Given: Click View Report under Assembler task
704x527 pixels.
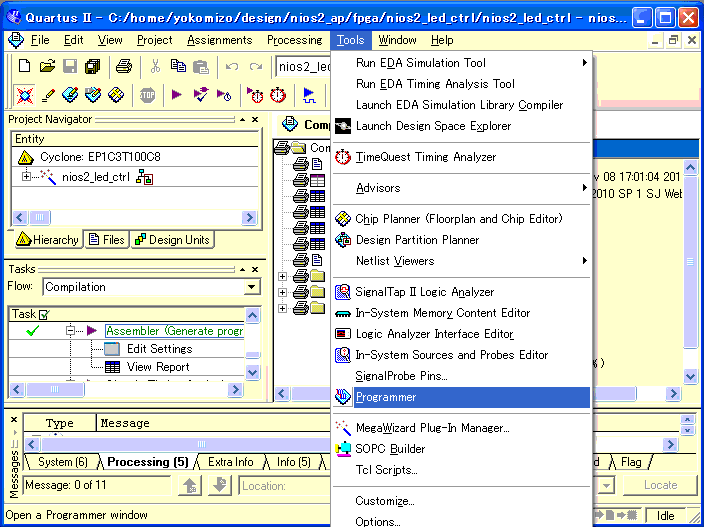Looking at the screenshot, I should click(158, 367).
